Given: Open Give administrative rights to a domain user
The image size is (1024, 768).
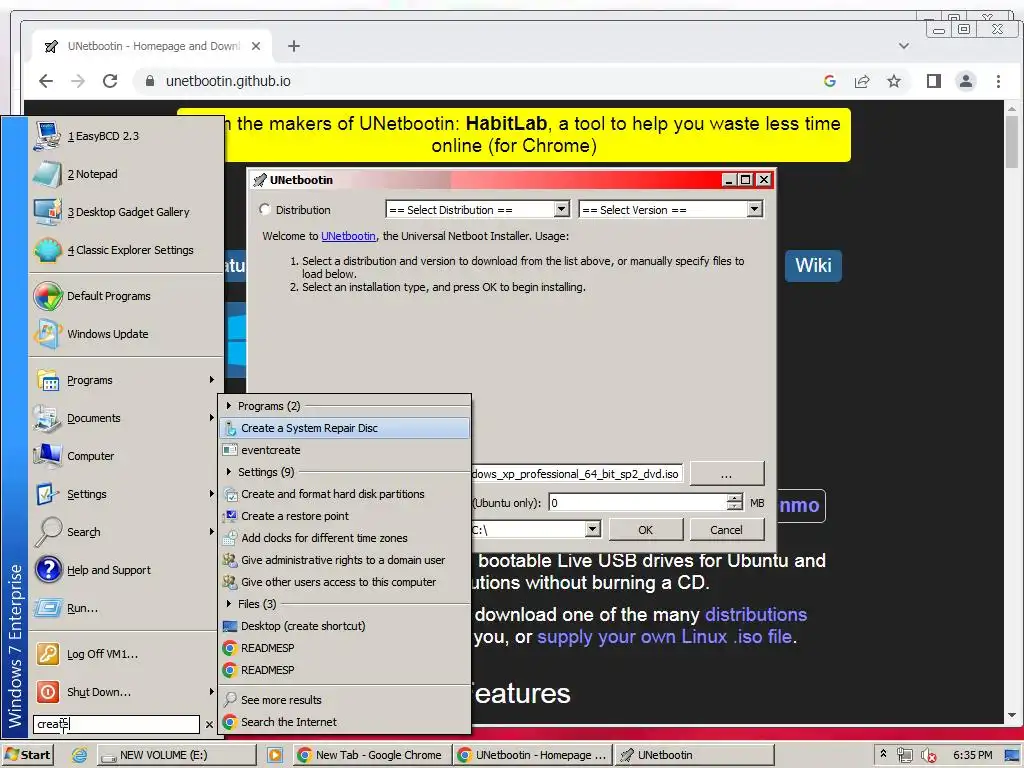Looking at the screenshot, I should 345,560.
